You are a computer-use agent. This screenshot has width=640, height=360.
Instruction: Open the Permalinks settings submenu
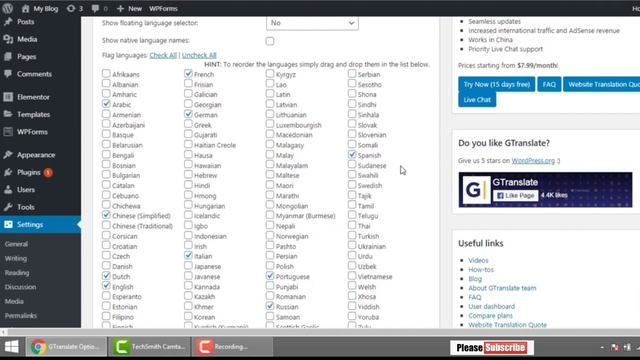21,316
